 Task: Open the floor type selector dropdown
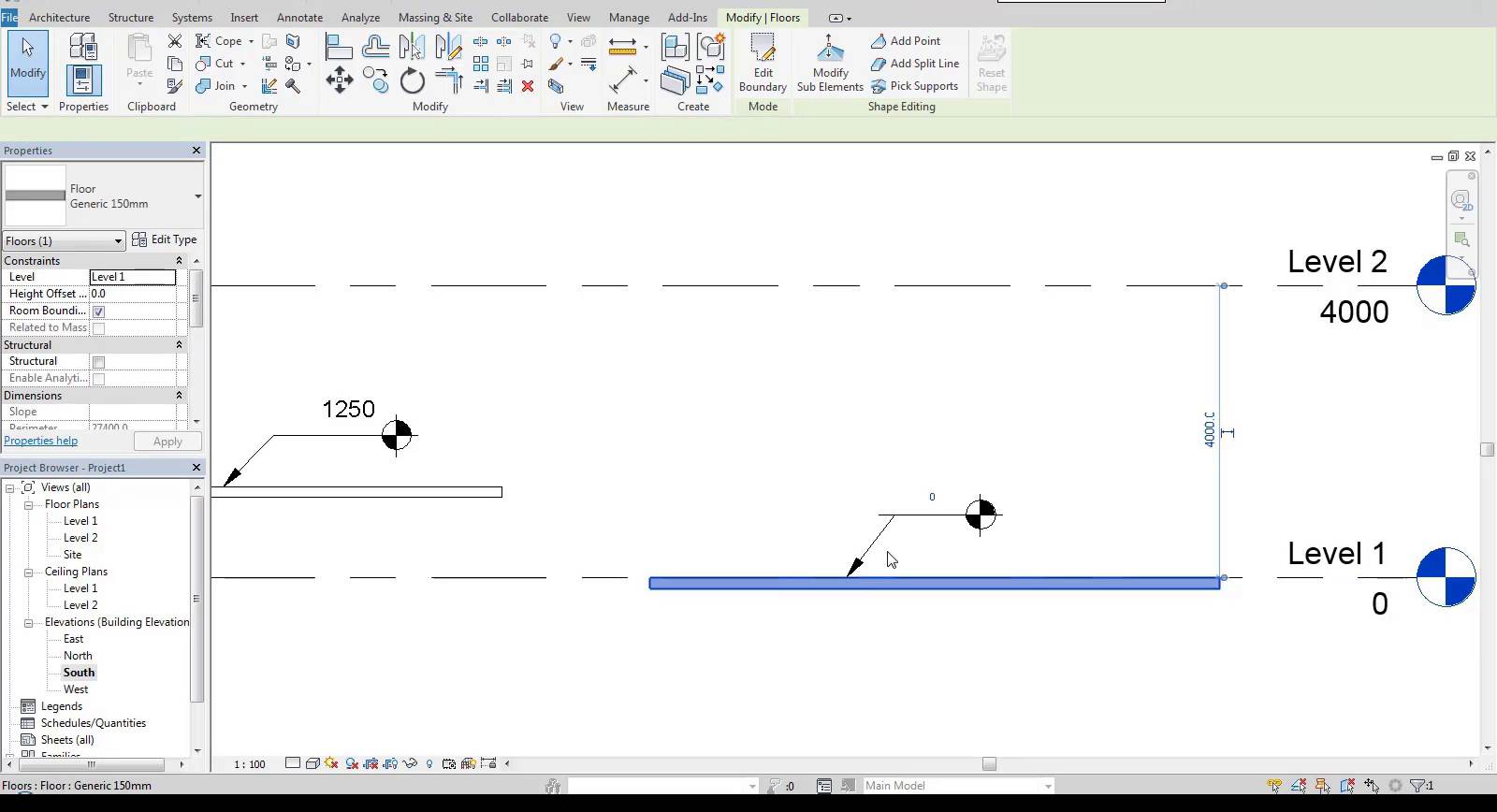[x=197, y=196]
